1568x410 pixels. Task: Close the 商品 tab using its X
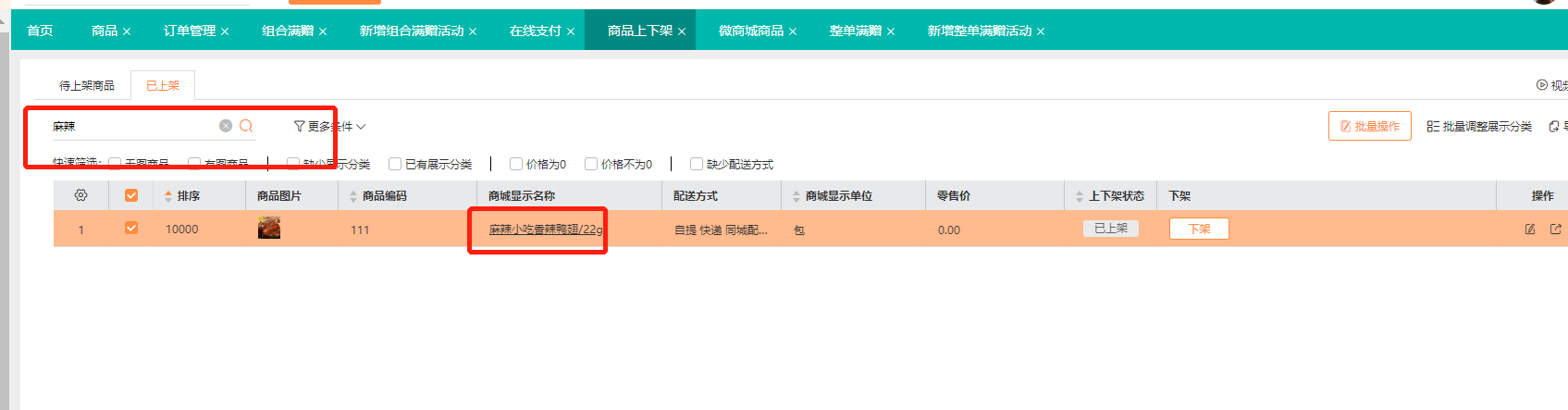(x=127, y=31)
